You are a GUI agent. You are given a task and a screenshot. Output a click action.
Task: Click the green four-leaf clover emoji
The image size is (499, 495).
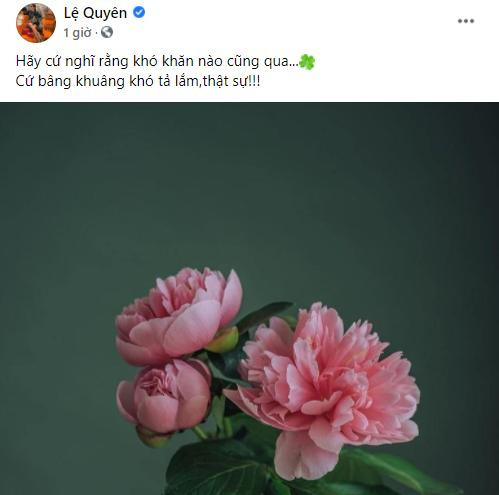[x=307, y=62]
